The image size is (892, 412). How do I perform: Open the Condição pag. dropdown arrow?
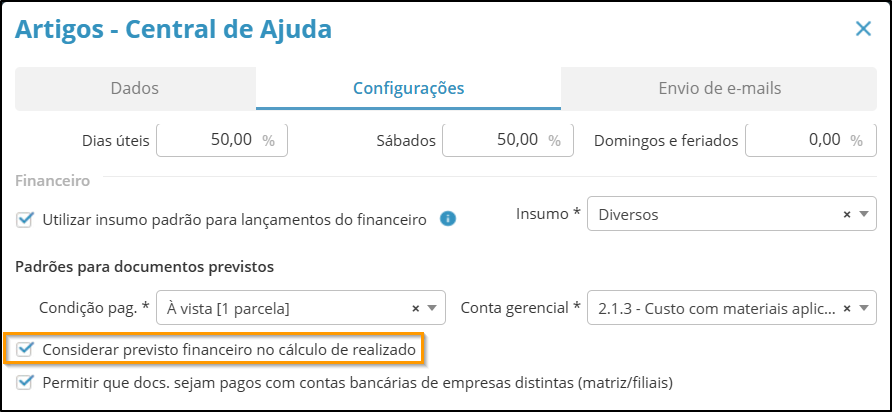click(432, 308)
